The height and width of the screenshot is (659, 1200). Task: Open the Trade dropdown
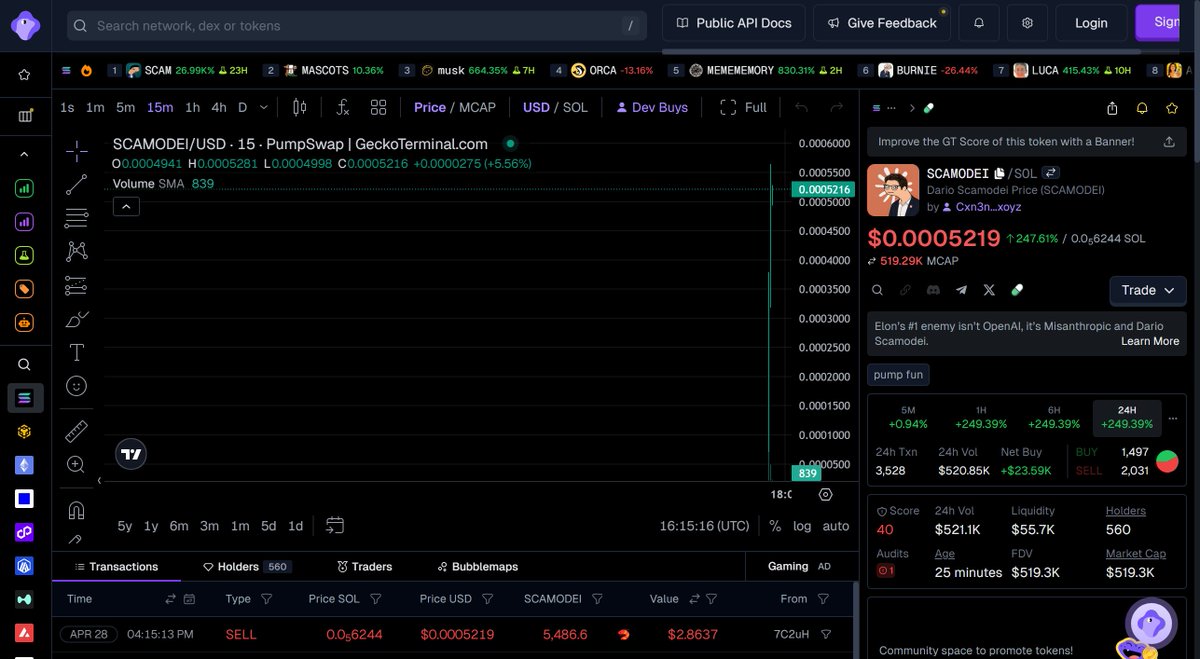pyautogui.click(x=1148, y=290)
